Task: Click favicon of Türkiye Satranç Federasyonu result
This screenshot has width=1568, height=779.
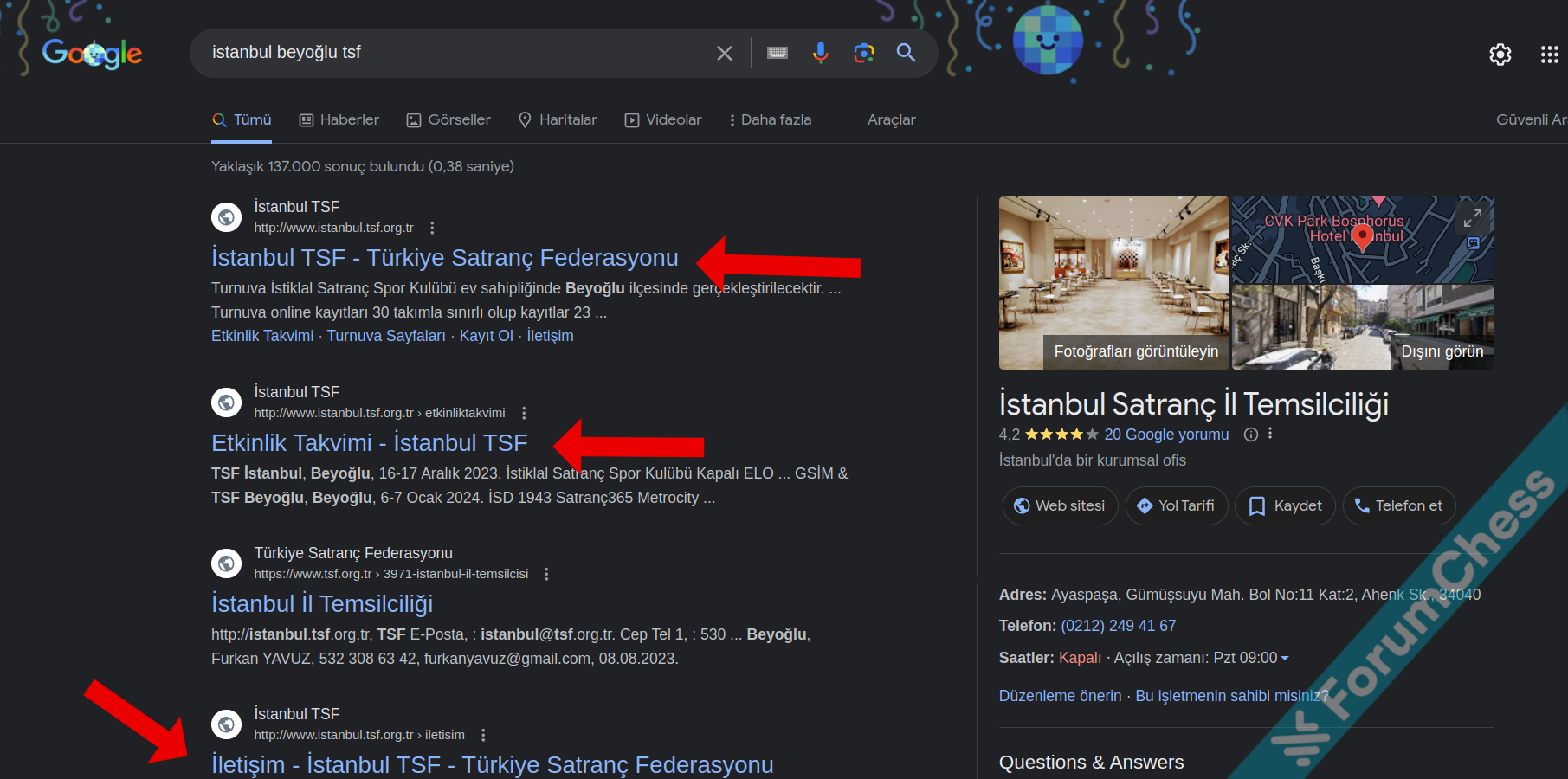Action: [x=227, y=563]
